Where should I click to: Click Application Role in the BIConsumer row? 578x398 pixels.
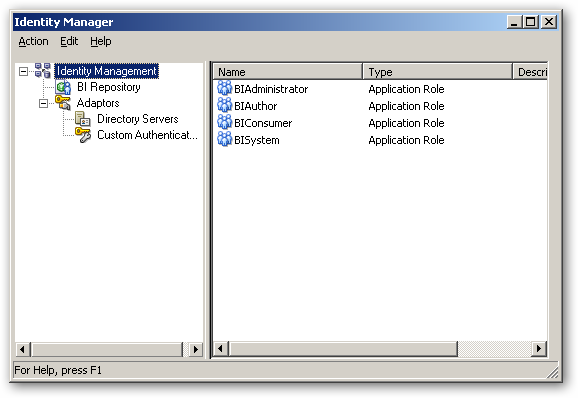pyautogui.click(x=406, y=123)
